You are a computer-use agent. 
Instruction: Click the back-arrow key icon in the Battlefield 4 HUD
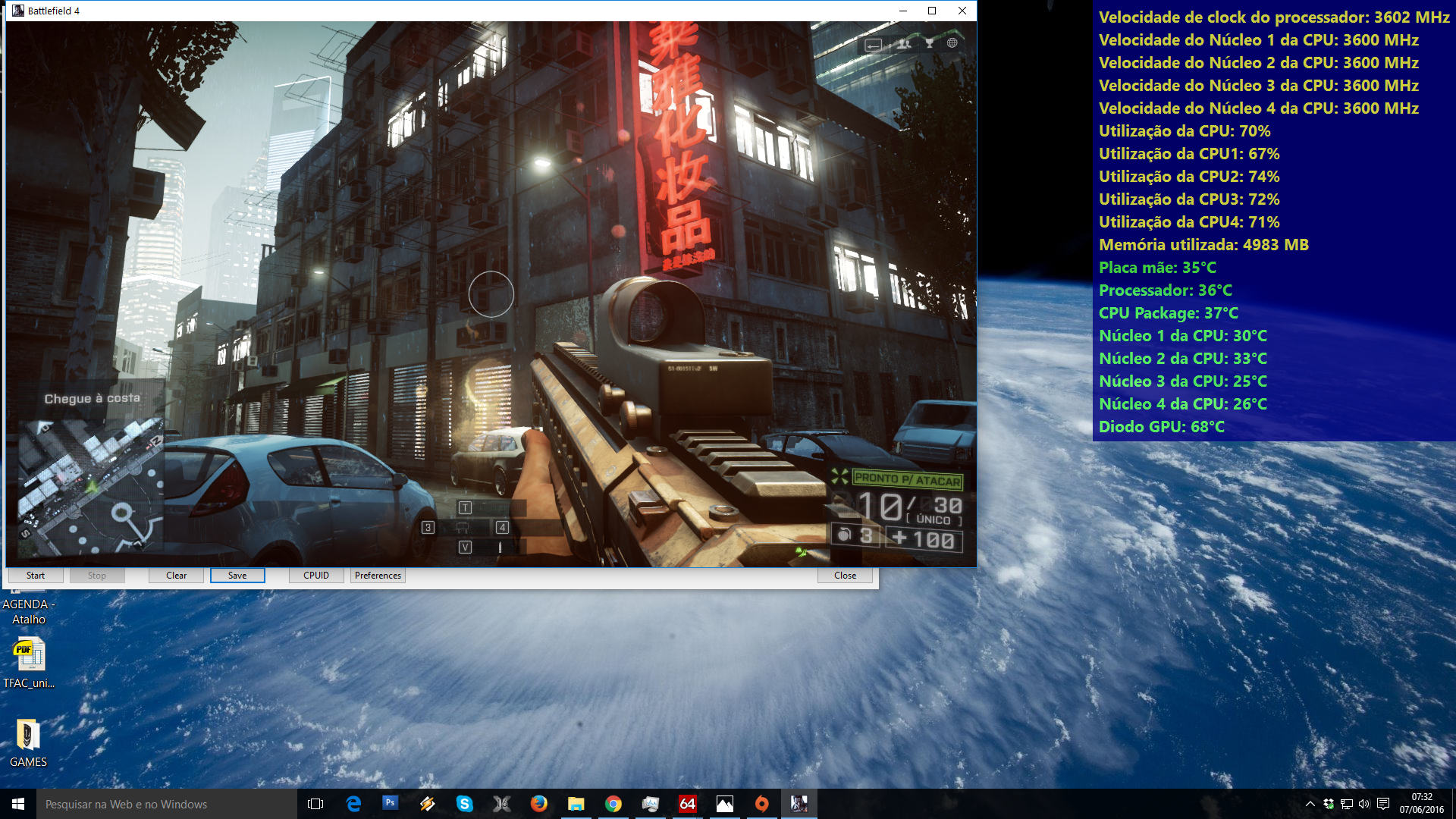(874, 45)
